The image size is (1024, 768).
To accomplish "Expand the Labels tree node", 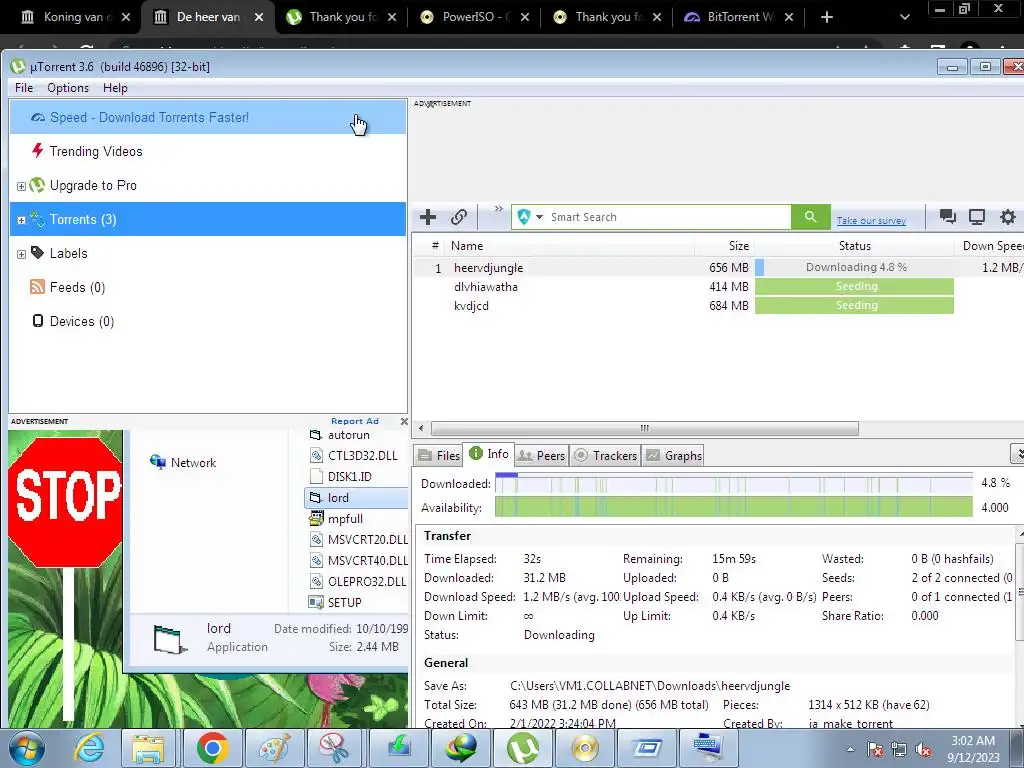I will pos(21,254).
